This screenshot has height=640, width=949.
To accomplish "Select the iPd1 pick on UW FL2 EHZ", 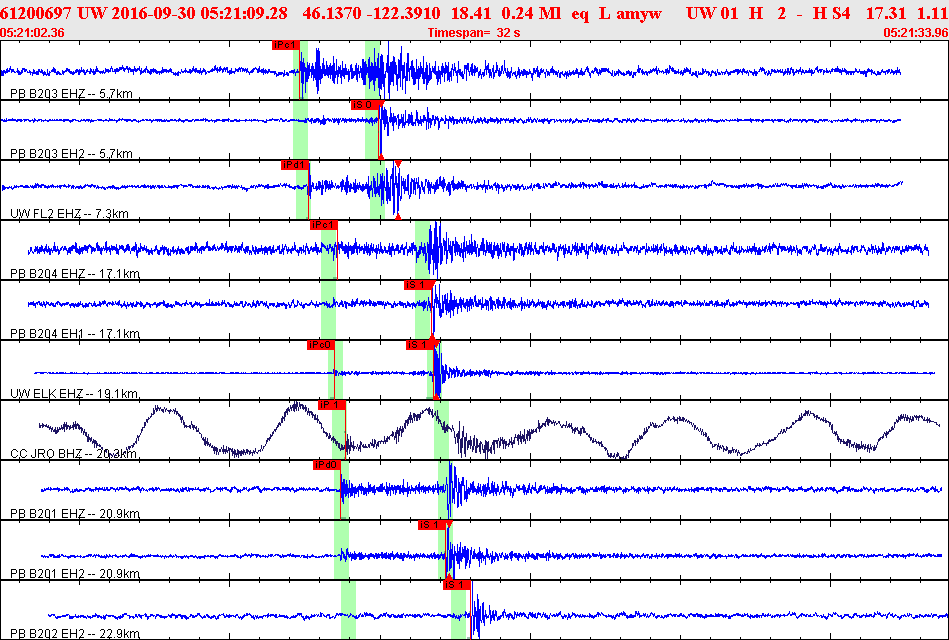I will pos(295,165).
